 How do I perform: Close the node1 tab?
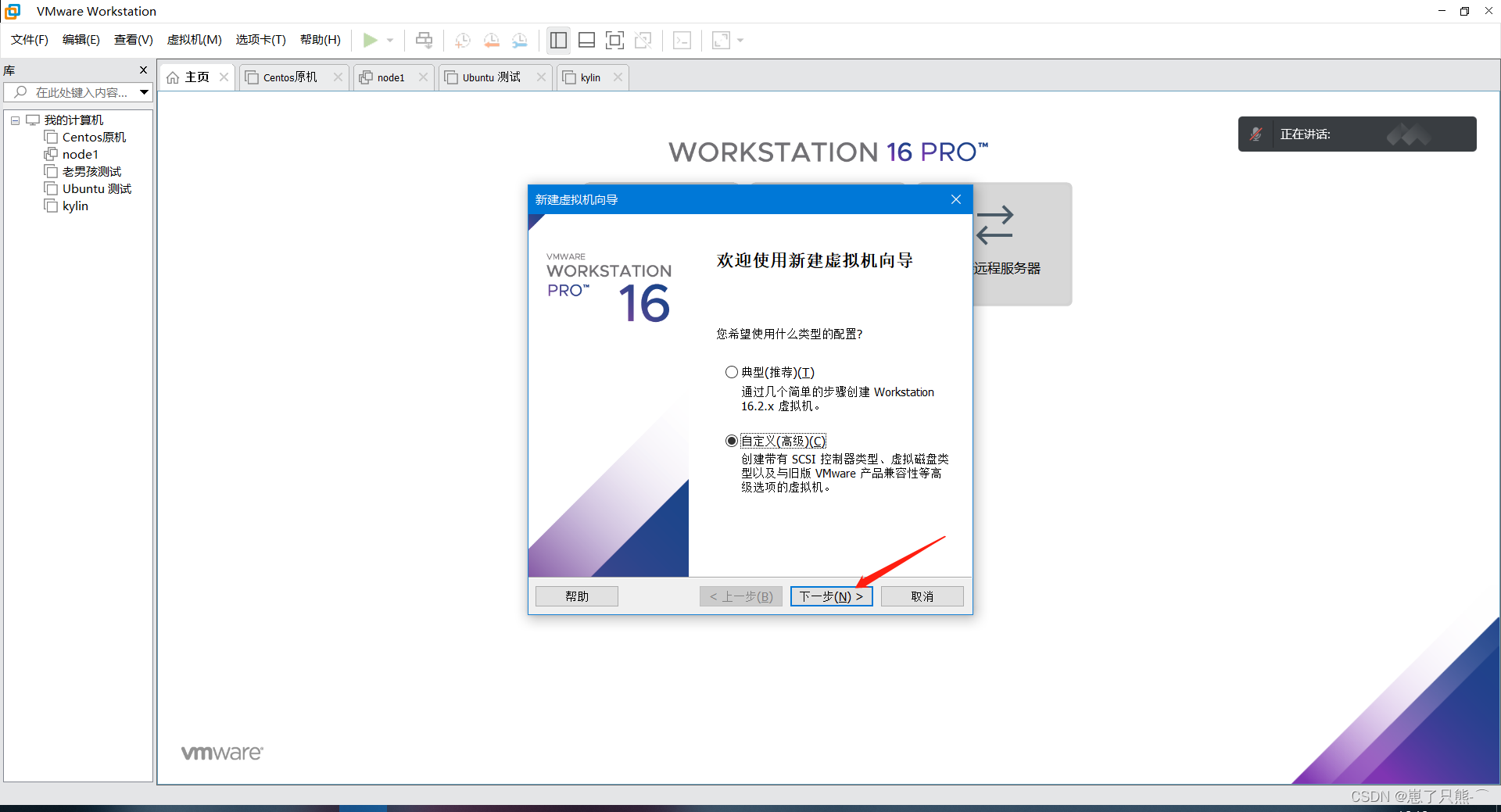coord(423,77)
